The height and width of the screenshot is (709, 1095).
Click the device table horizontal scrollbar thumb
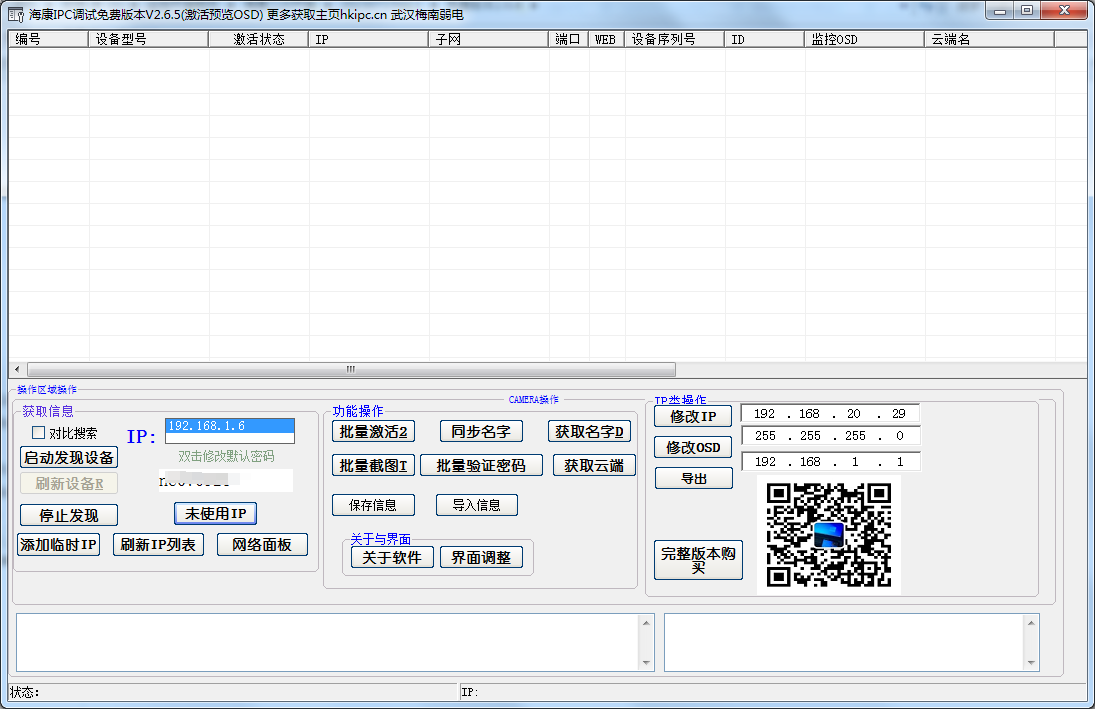pos(351,369)
